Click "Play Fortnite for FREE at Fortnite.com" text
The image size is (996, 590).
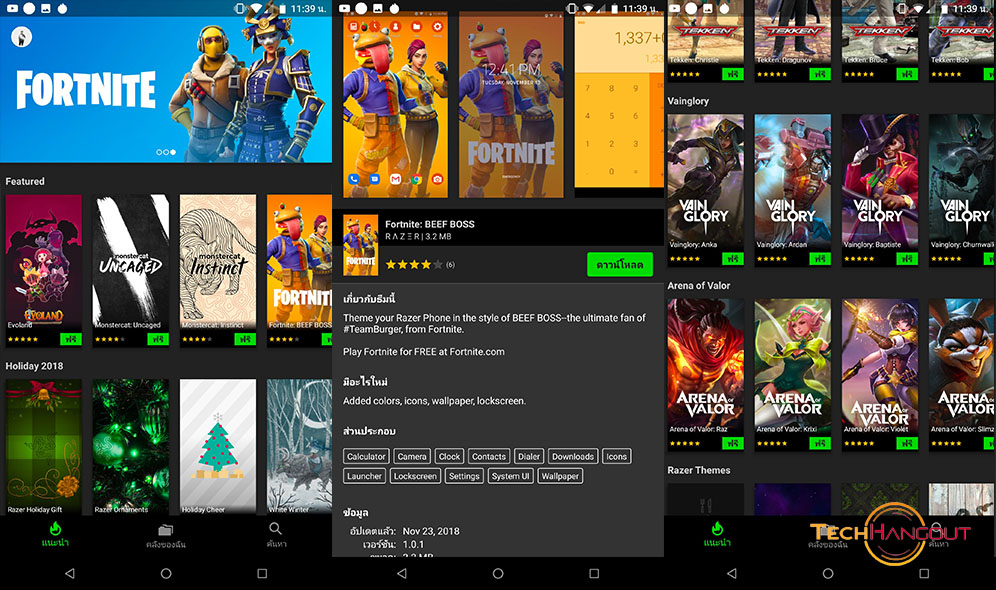point(424,352)
